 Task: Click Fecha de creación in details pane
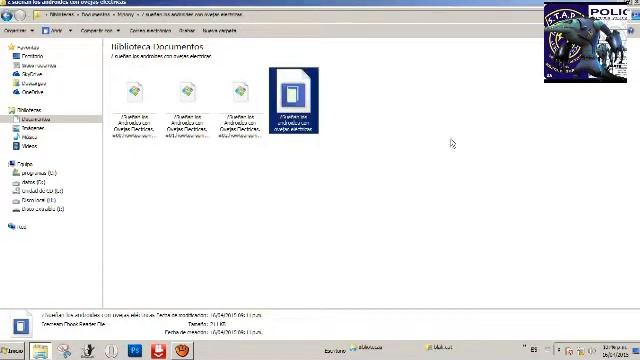[213, 332]
